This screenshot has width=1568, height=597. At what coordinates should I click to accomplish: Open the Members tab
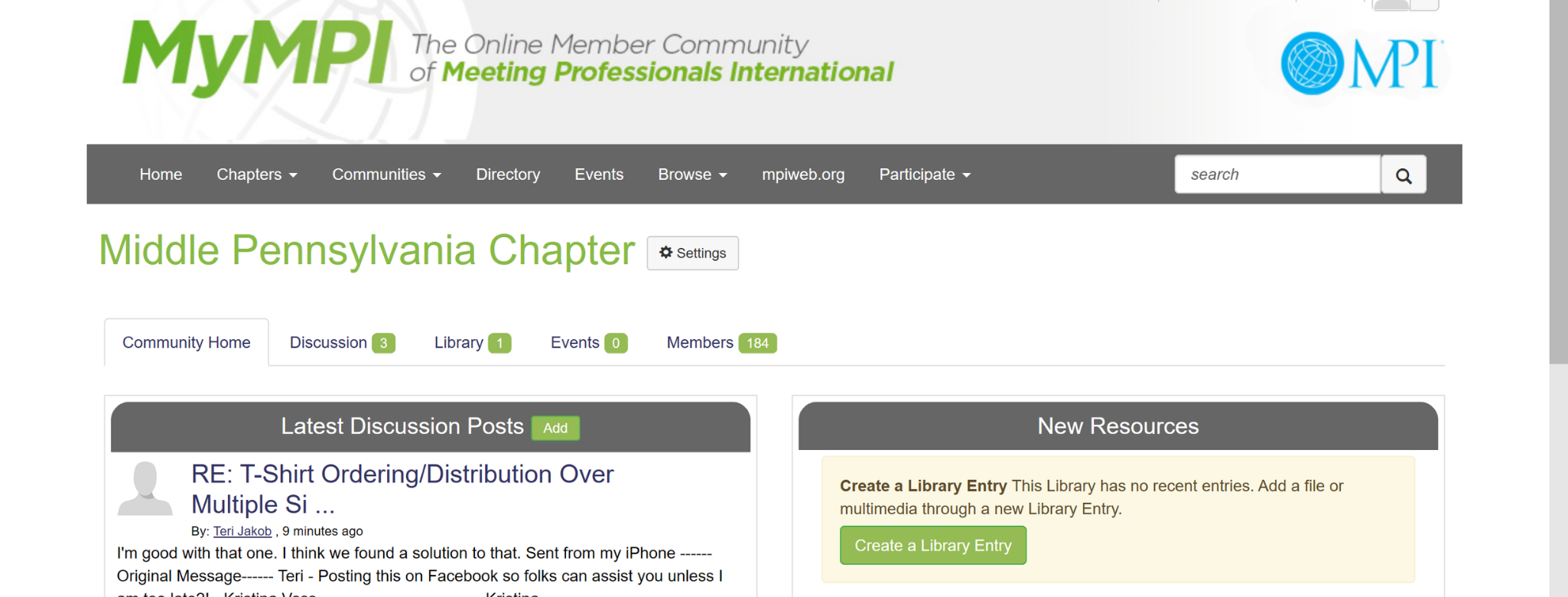721,343
